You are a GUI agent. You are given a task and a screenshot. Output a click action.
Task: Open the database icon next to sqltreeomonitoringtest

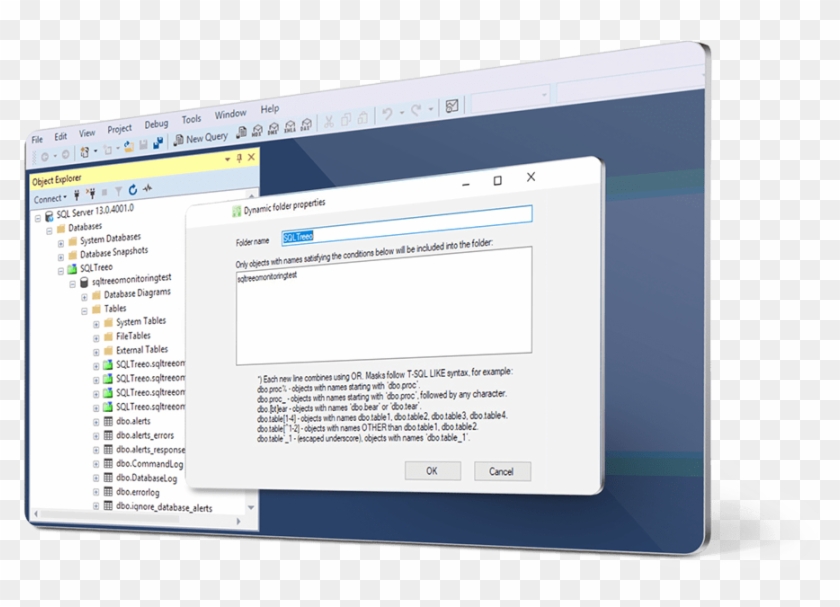pyautogui.click(x=81, y=281)
